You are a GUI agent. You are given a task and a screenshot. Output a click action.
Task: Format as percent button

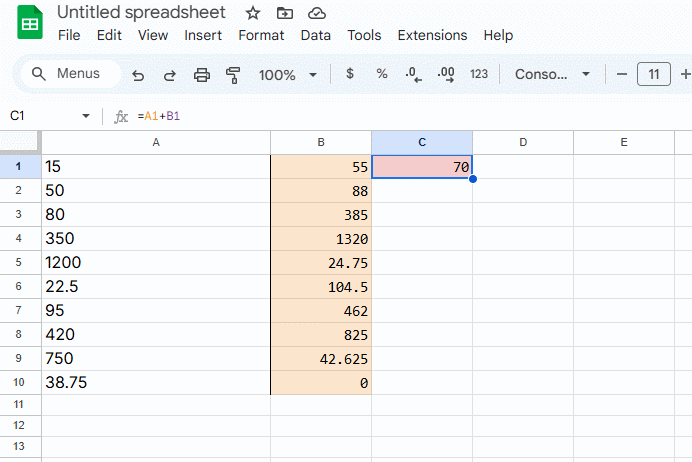point(382,74)
